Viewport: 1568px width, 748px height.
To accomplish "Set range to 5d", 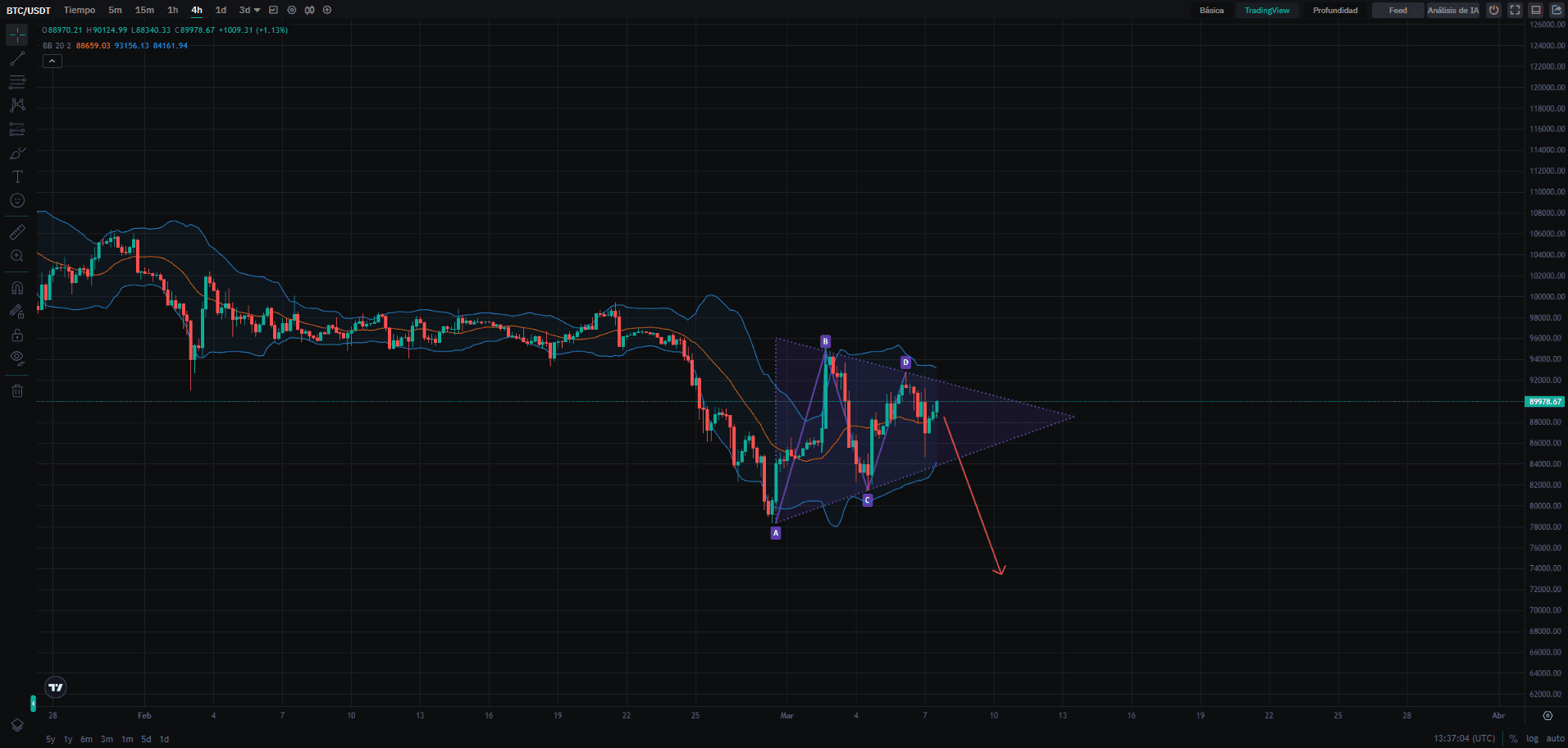I will click(x=146, y=739).
